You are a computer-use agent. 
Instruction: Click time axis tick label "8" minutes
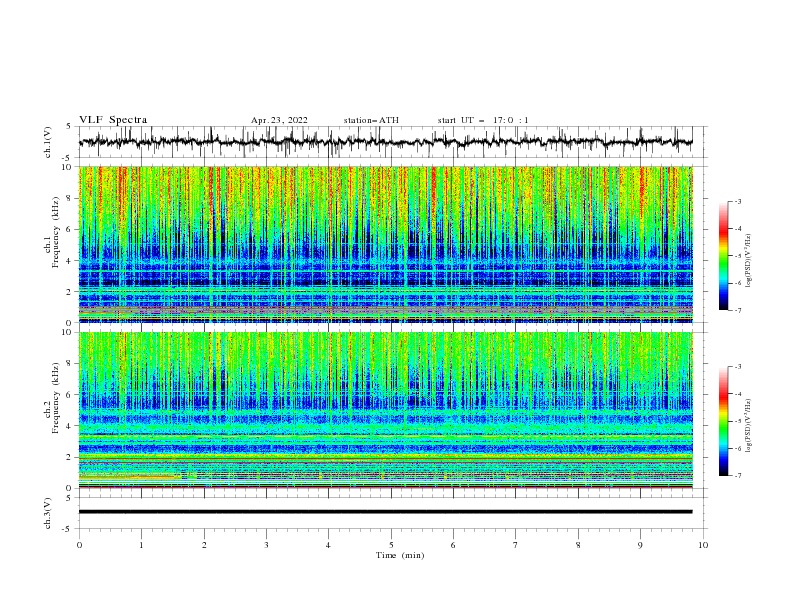[x=578, y=545]
